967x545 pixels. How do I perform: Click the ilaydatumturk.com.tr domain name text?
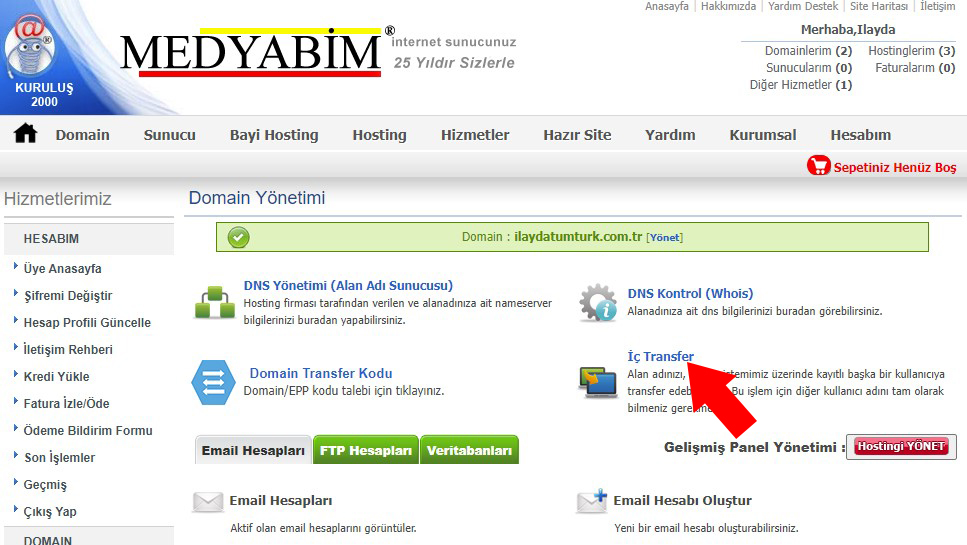tap(578, 237)
